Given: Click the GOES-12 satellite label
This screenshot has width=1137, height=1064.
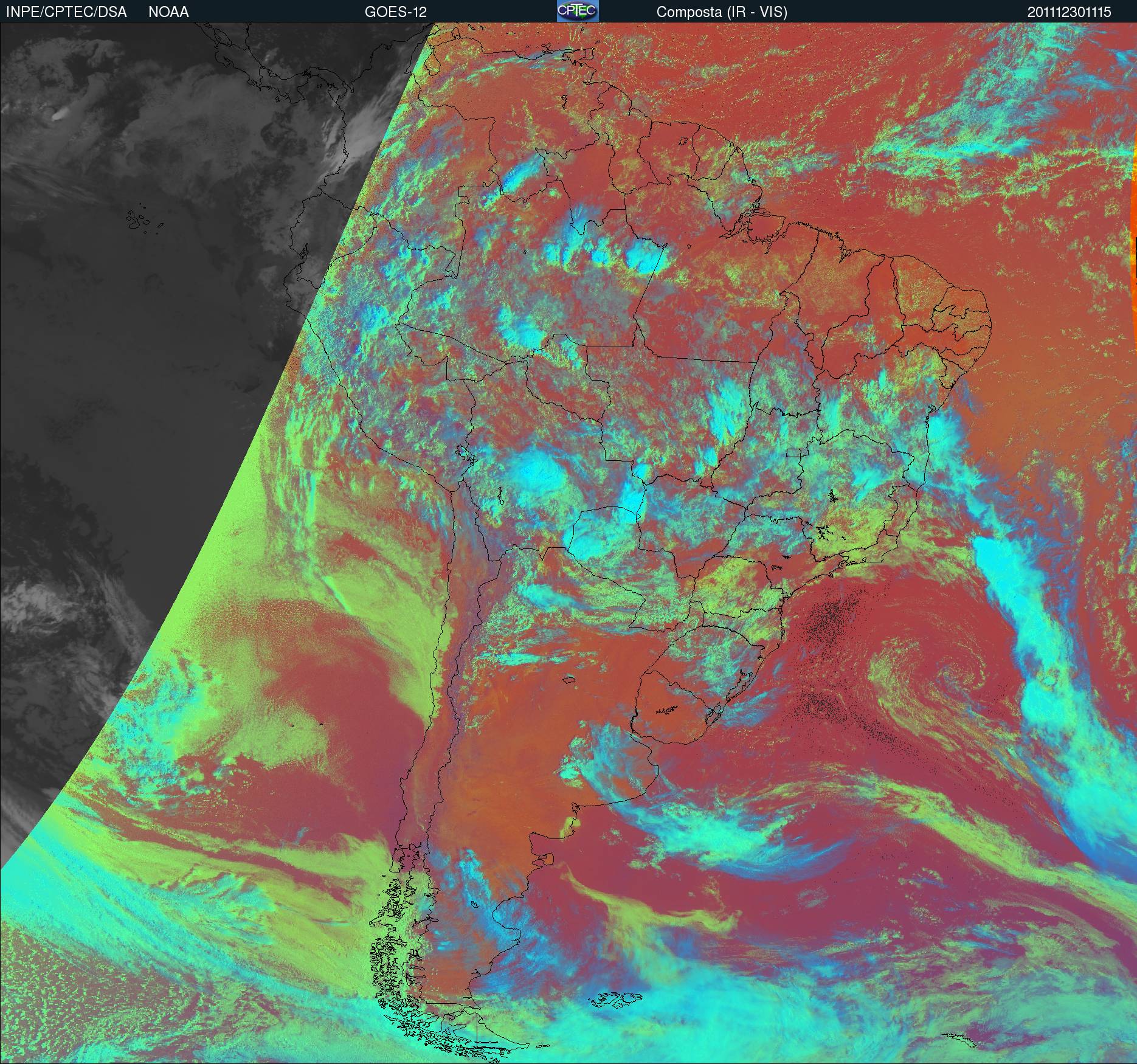Looking at the screenshot, I should coord(396,12).
